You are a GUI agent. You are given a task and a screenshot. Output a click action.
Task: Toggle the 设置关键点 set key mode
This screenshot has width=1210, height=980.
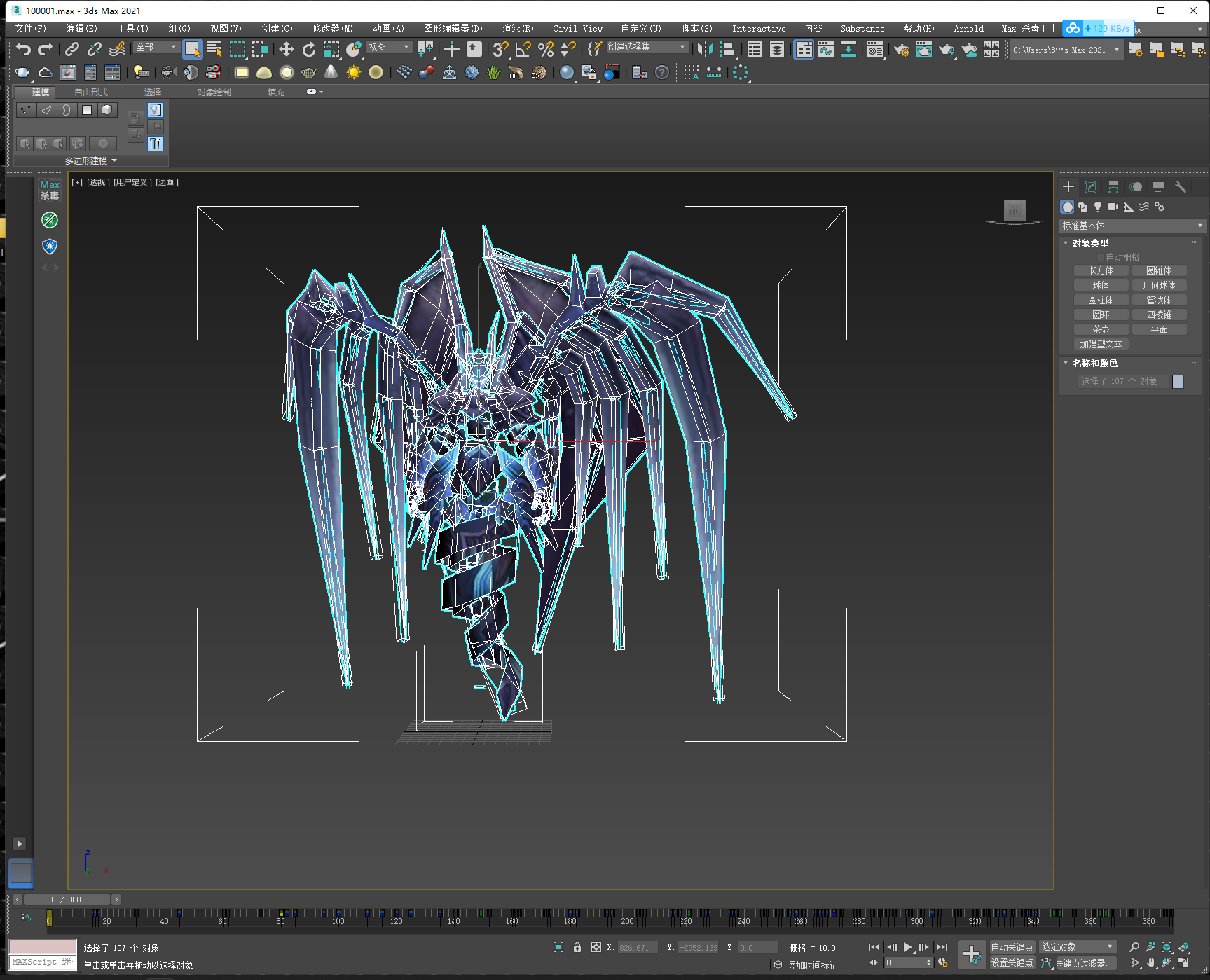tap(1012, 963)
